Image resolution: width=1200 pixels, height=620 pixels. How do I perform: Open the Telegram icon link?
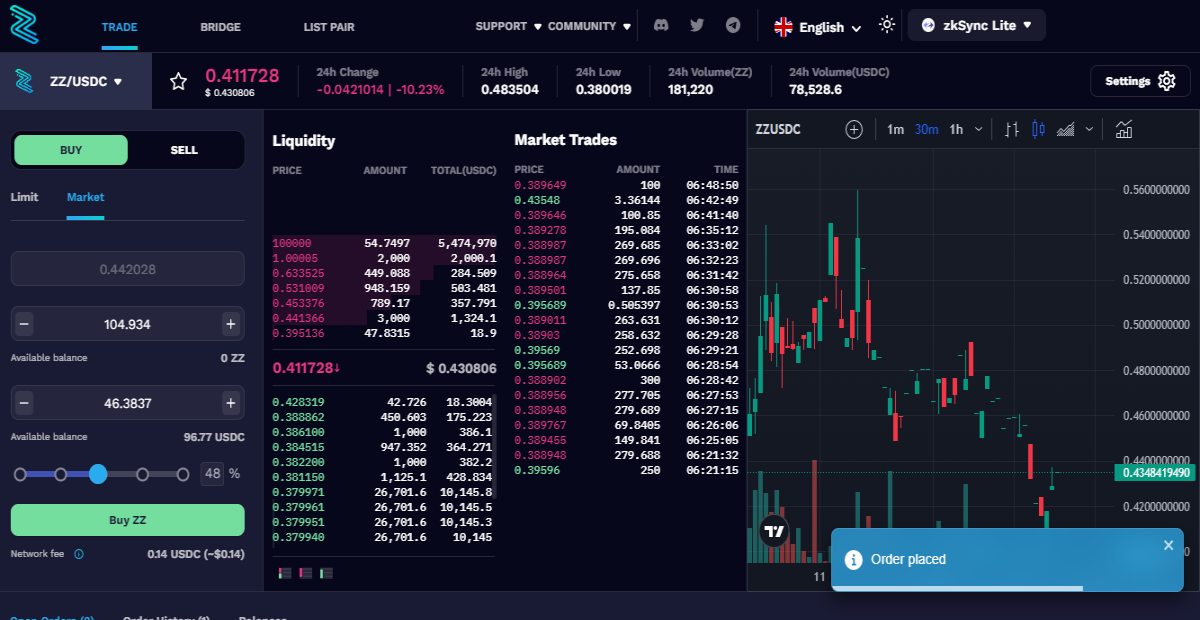coord(733,25)
